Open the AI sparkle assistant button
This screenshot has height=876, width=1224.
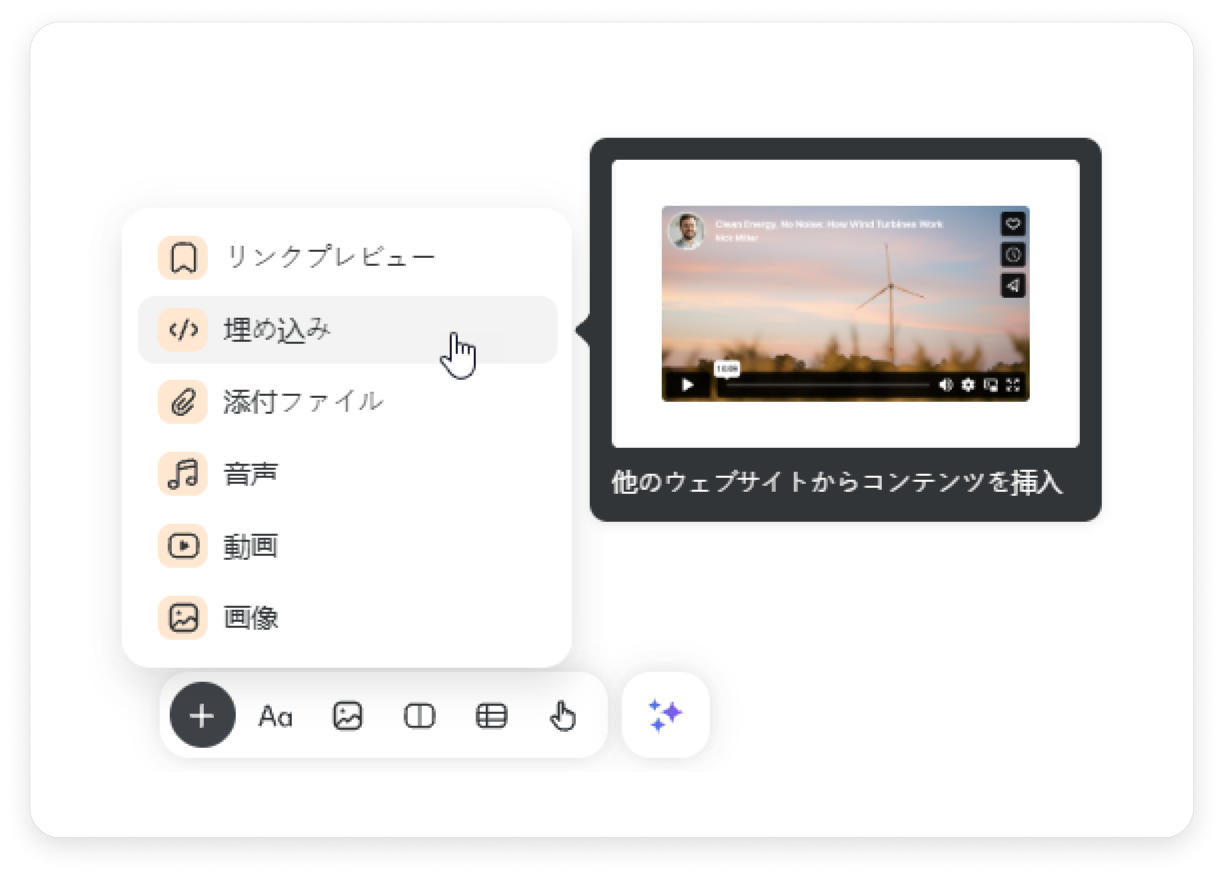[665, 715]
